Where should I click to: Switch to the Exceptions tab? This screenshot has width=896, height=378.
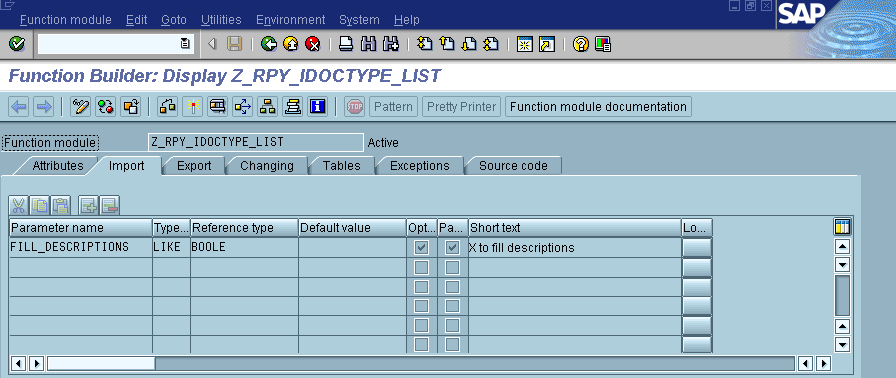pos(420,166)
